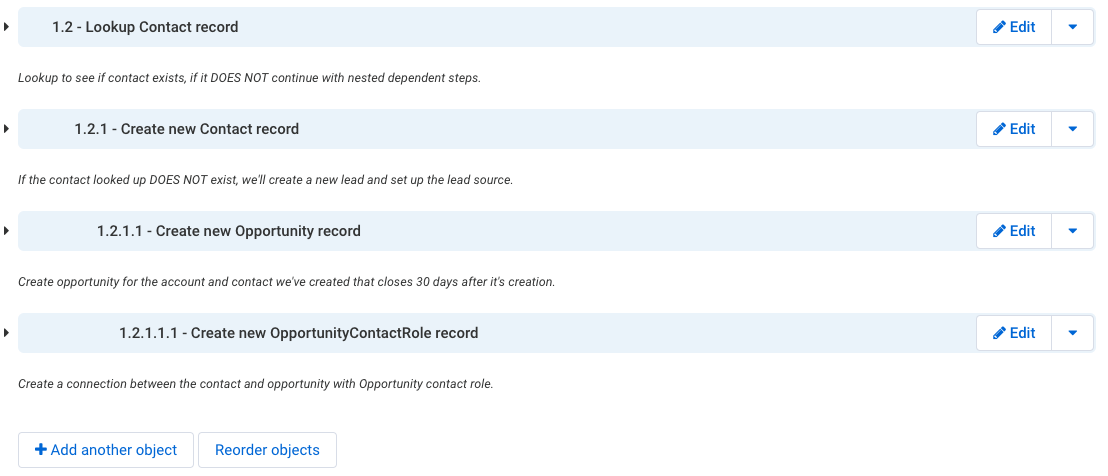This screenshot has width=1108, height=476.
Task: Click pencil icon on Create new Contact Edit
Action: coord(999,129)
